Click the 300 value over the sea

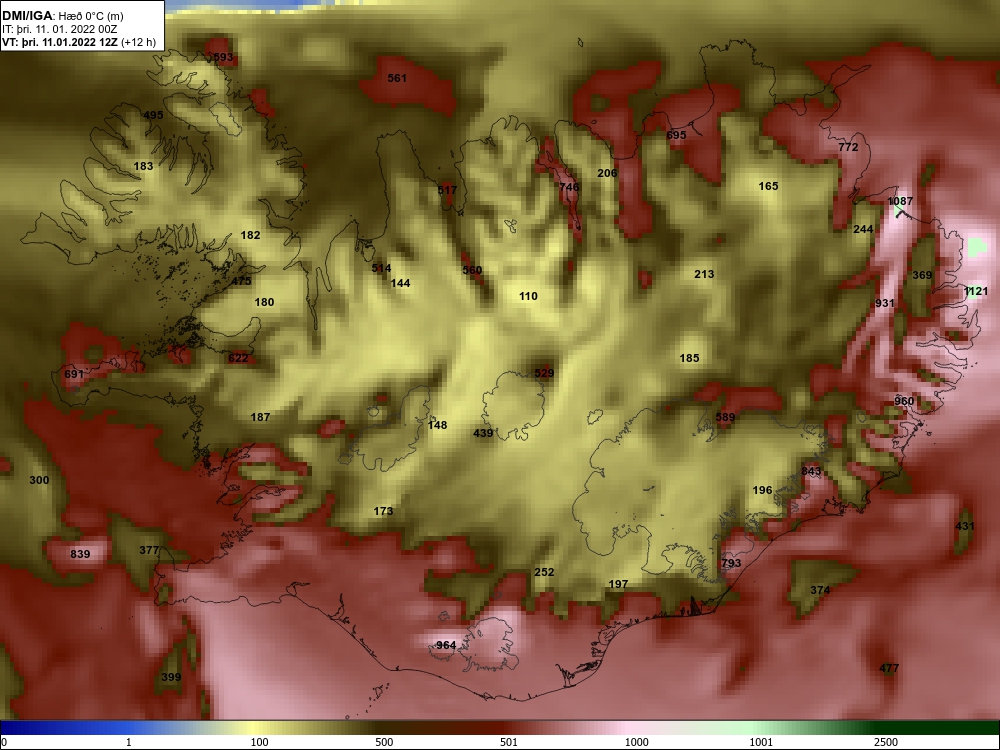(x=39, y=480)
